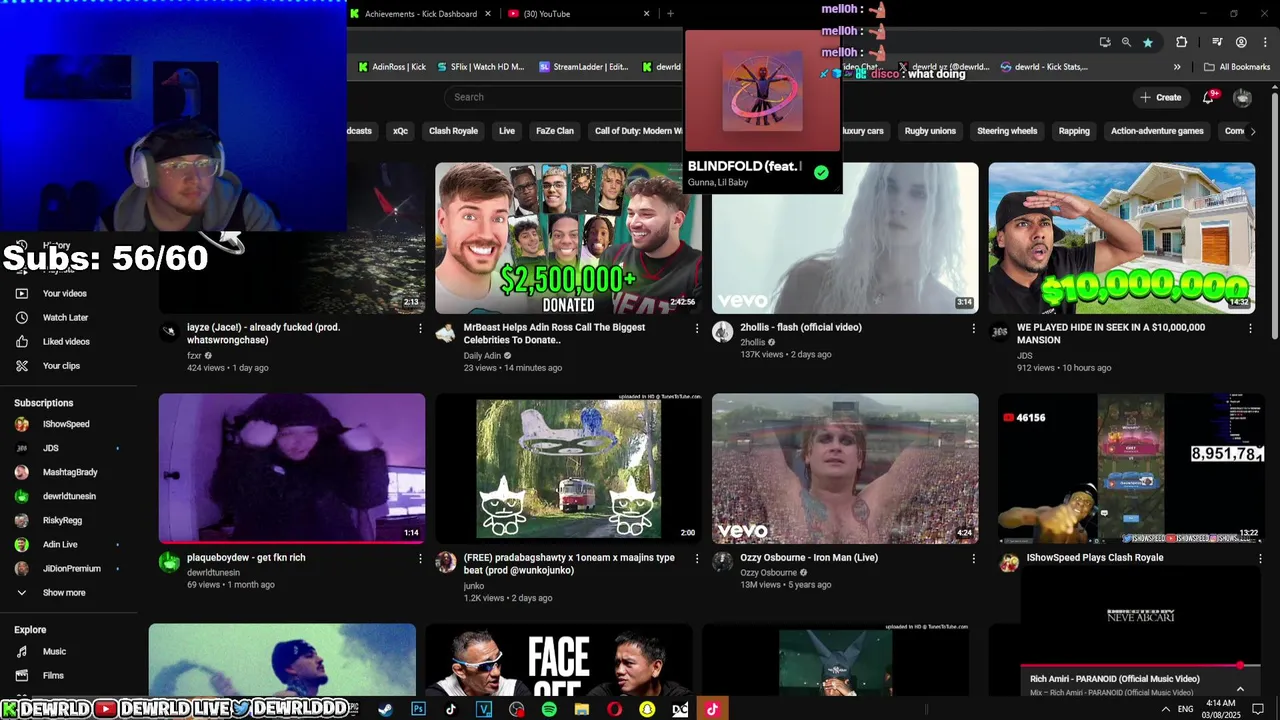The width and height of the screenshot is (1280, 720).
Task: Click Daily Adin channel avatar icon
Action: [x=446, y=332]
